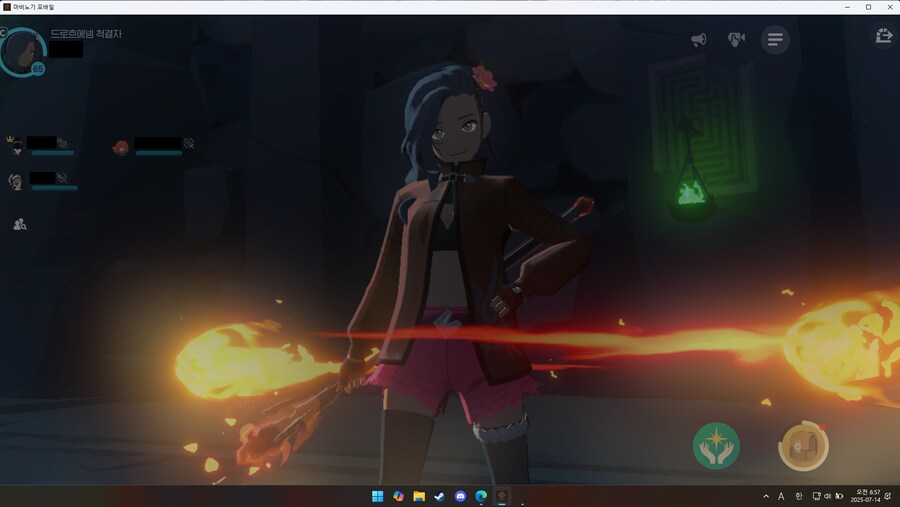This screenshot has width=900, height=507.
Task: Open Microsoft Edge from the taskbar
Action: click(481, 497)
